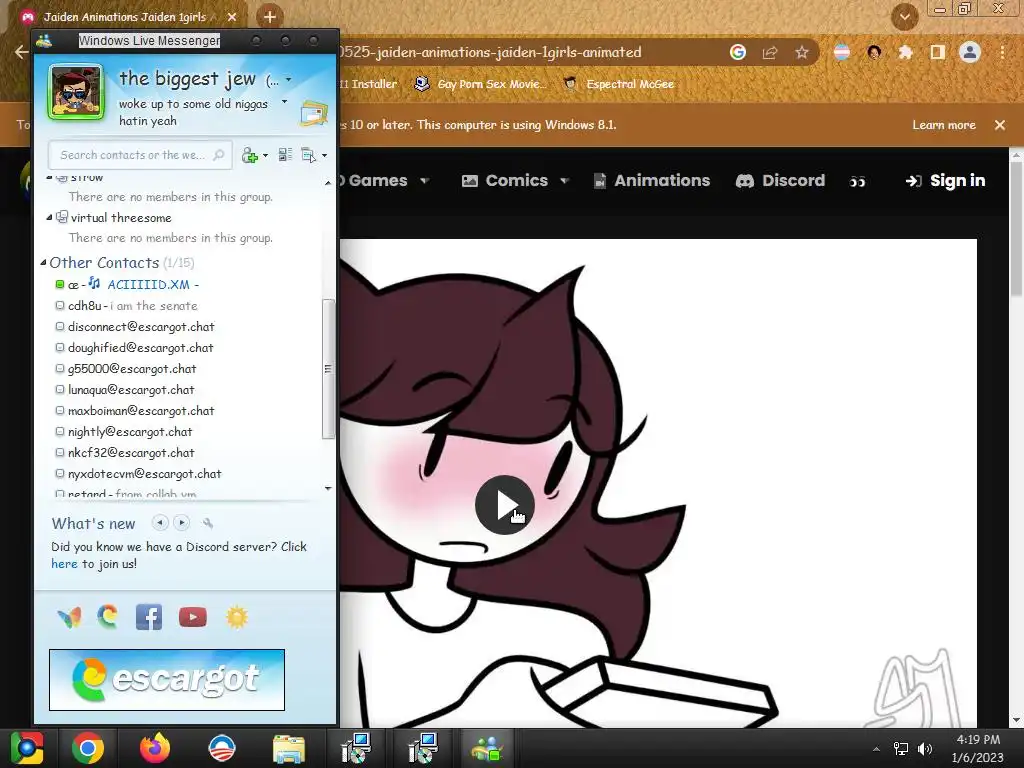Open File Explorer from the taskbar

(289, 748)
